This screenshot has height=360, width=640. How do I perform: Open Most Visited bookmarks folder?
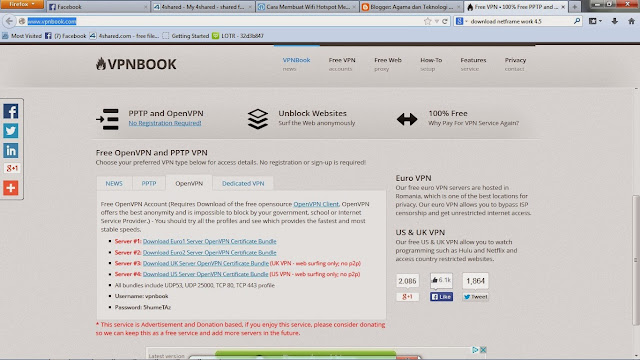pyautogui.click(x=22, y=36)
